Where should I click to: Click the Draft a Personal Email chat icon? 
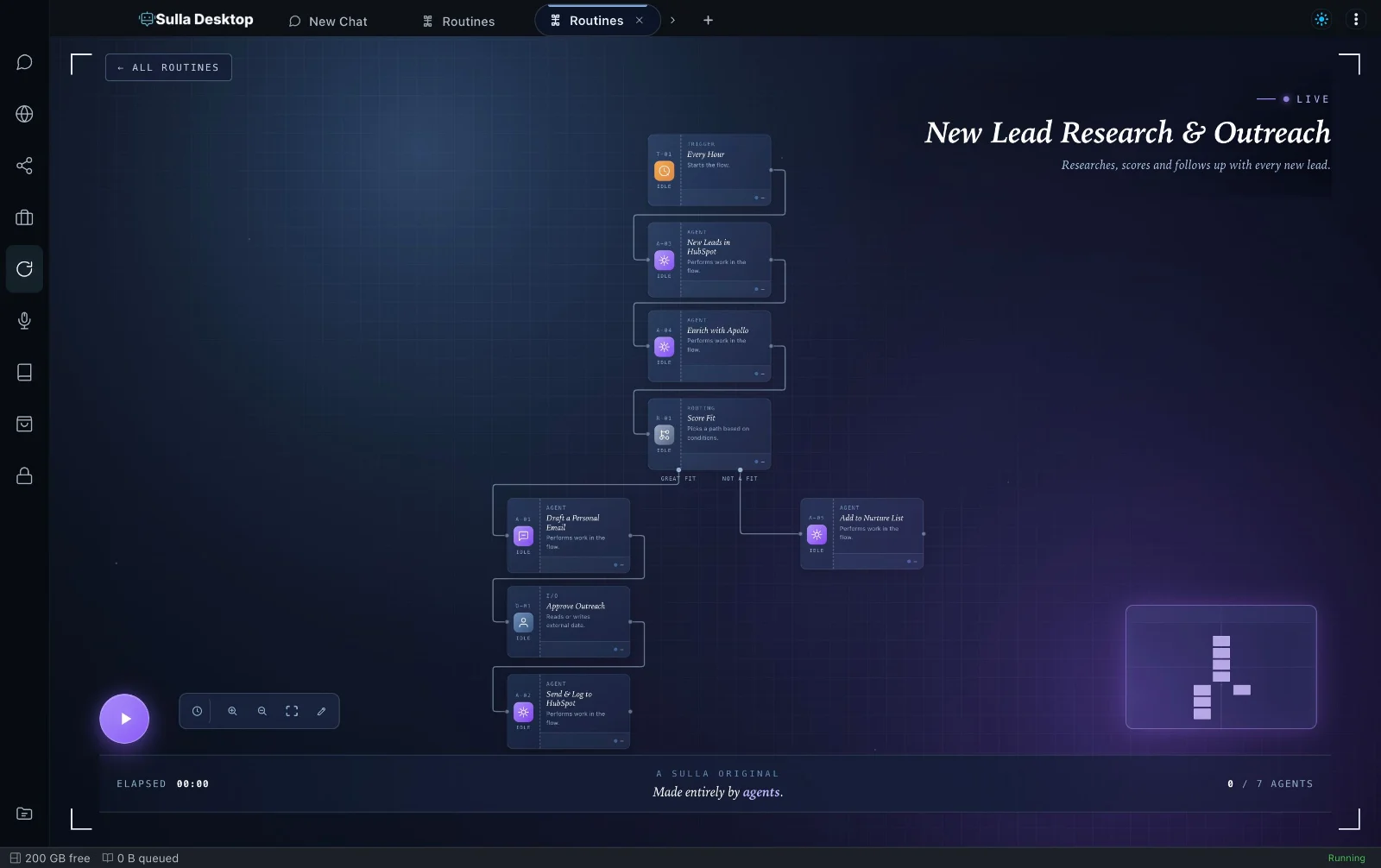point(523,536)
